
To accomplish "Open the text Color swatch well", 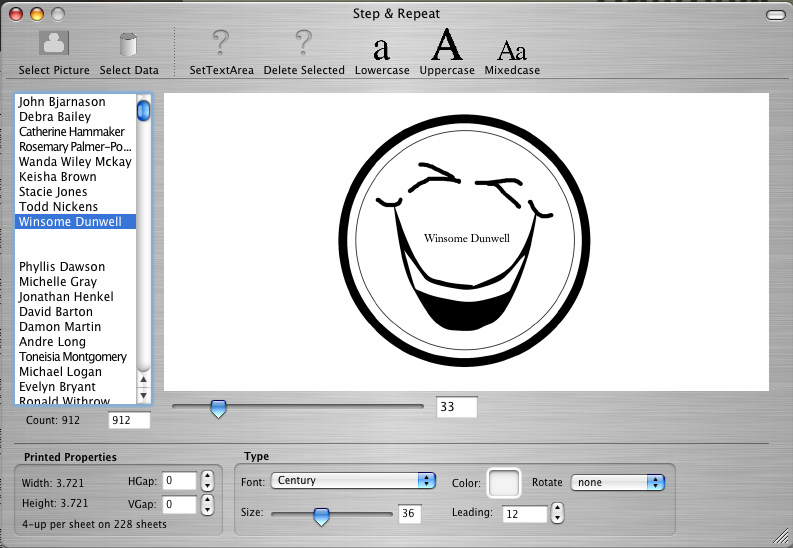I will point(504,483).
